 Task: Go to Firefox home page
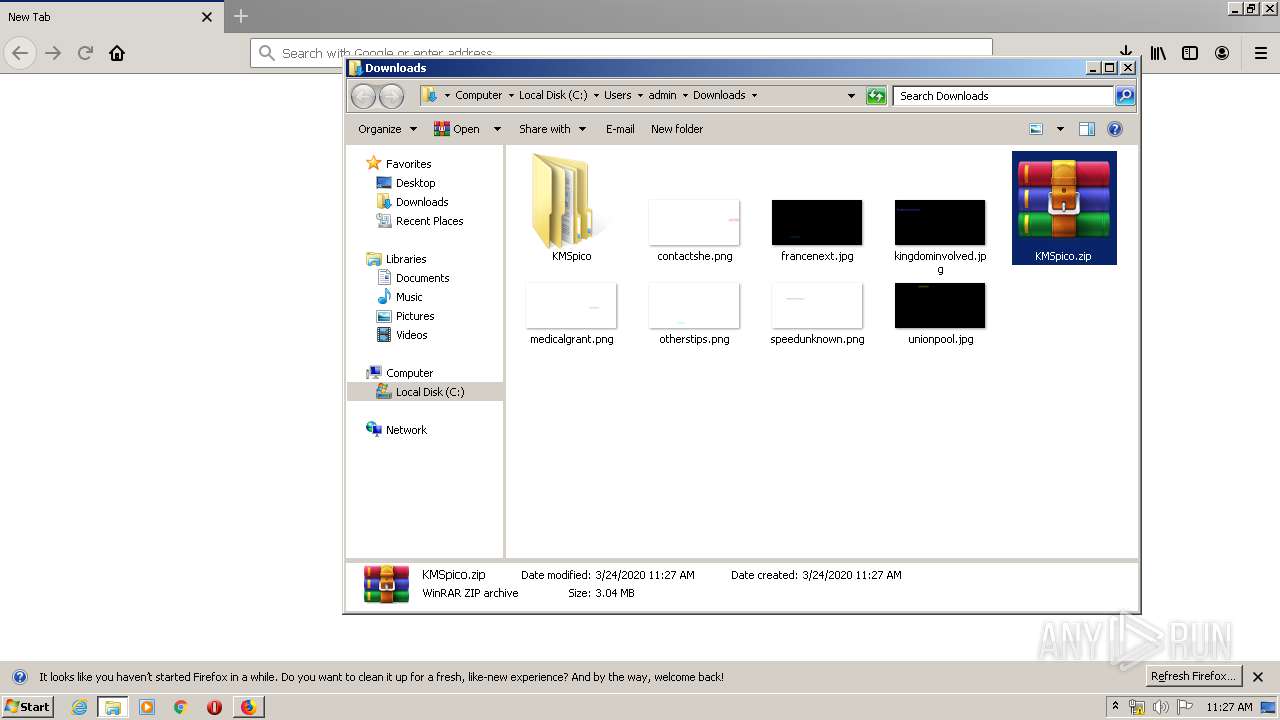pyautogui.click(x=117, y=53)
